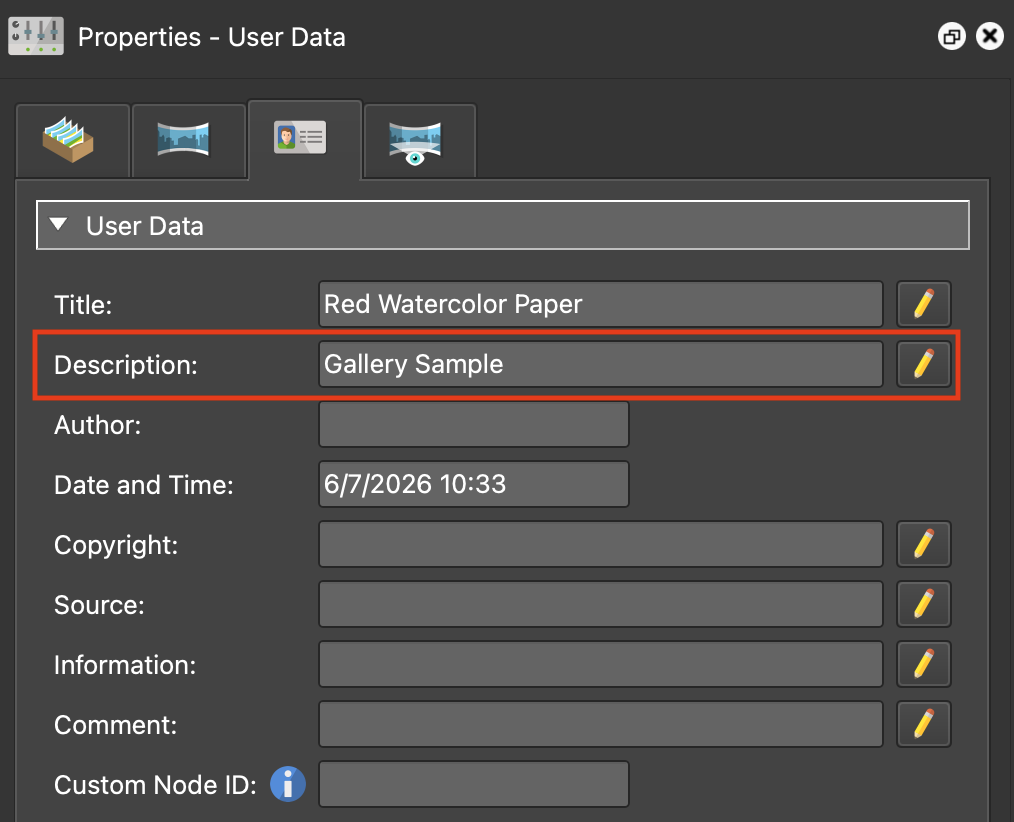1014x822 pixels.
Task: Click the pencil edit icon for Description
Action: pyautogui.click(x=923, y=364)
